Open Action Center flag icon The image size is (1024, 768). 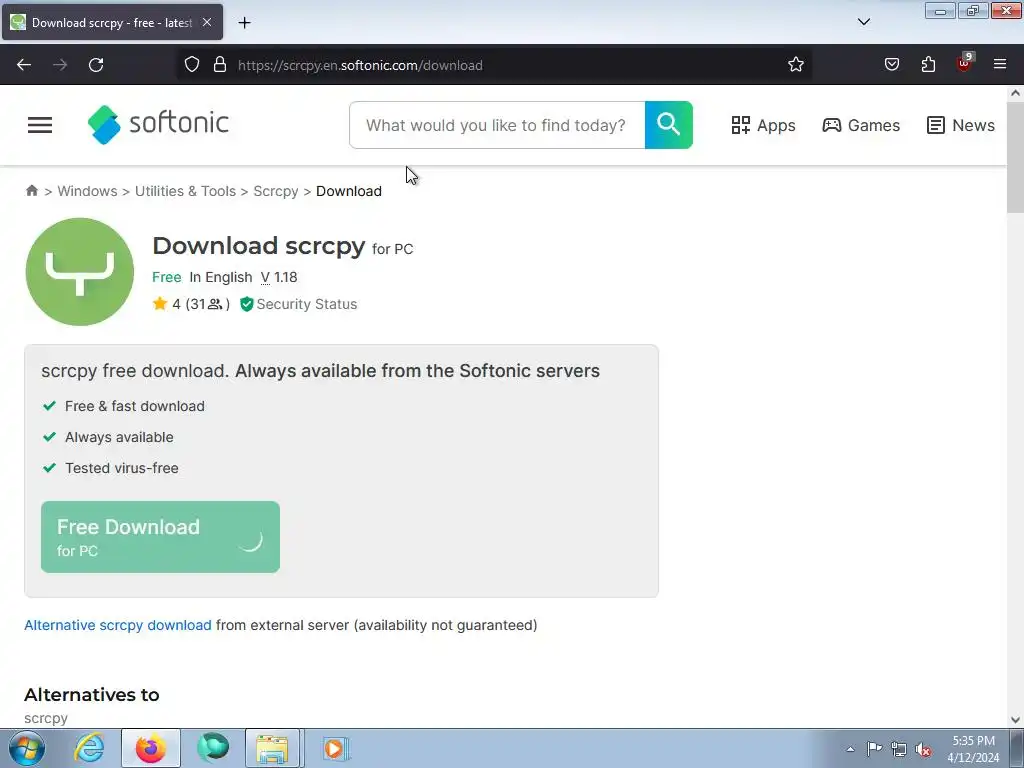874,748
